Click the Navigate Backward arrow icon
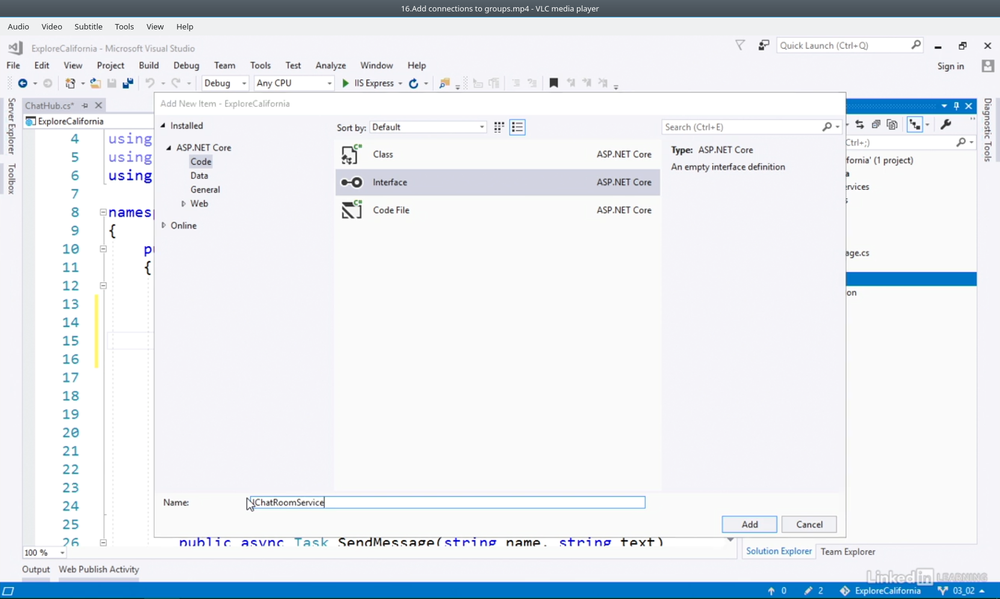 [x=22, y=83]
